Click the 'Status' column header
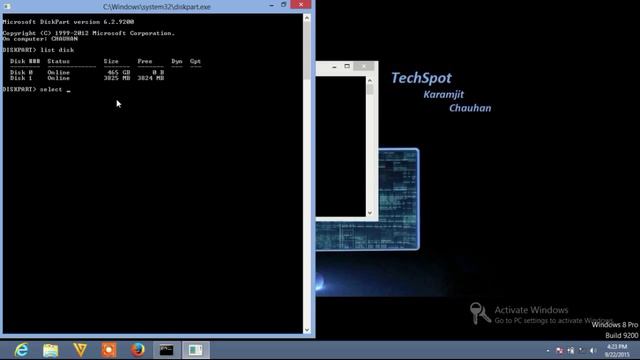This screenshot has width=640, height=360. click(x=59, y=61)
